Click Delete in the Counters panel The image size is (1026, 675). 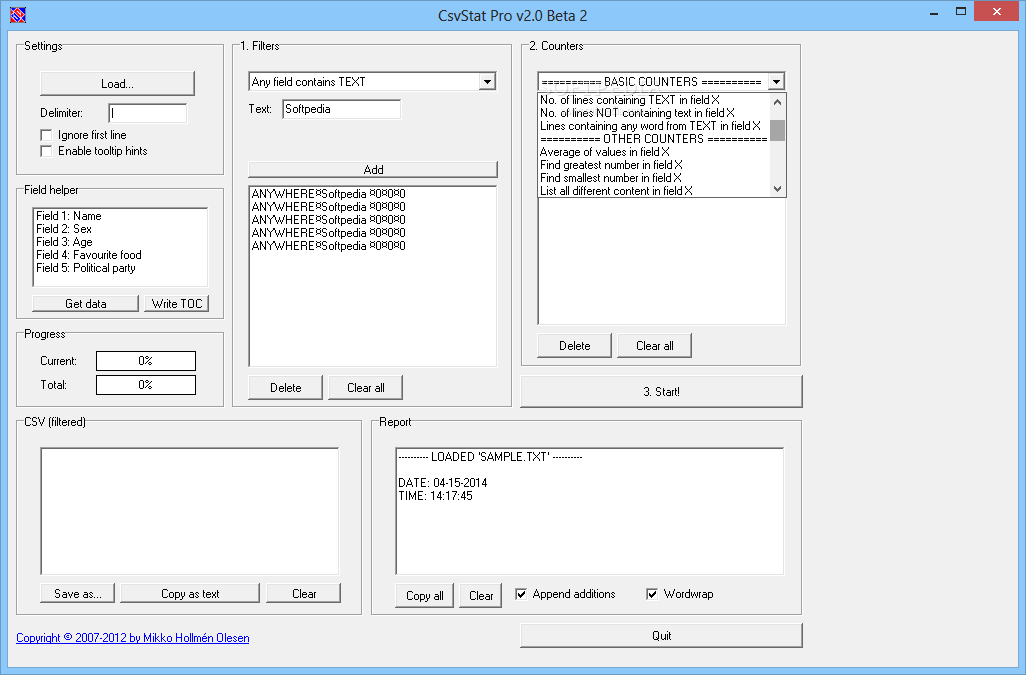click(x=575, y=346)
